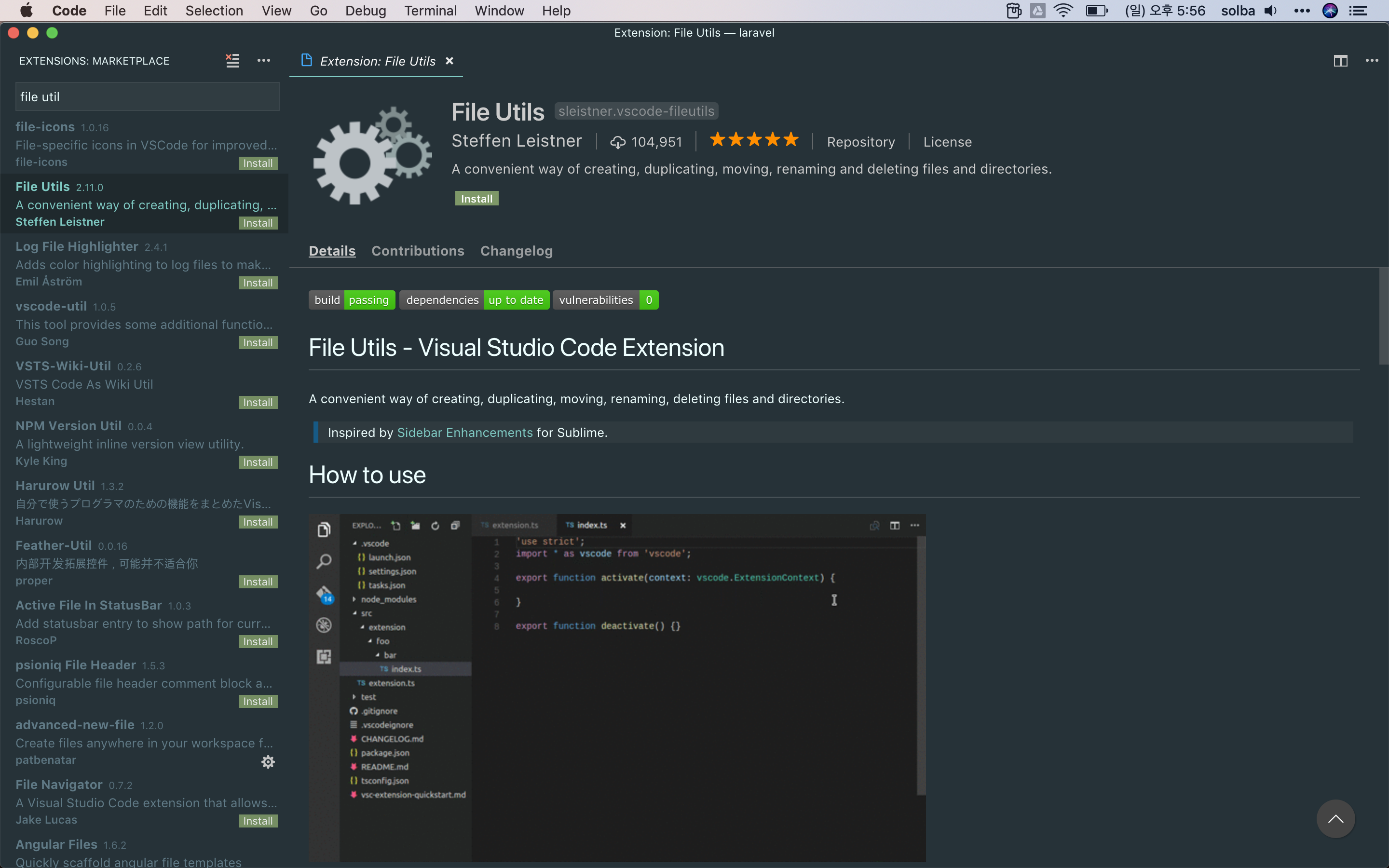The width and height of the screenshot is (1389, 868).
Task: Install File Utils from details header
Action: (x=477, y=199)
